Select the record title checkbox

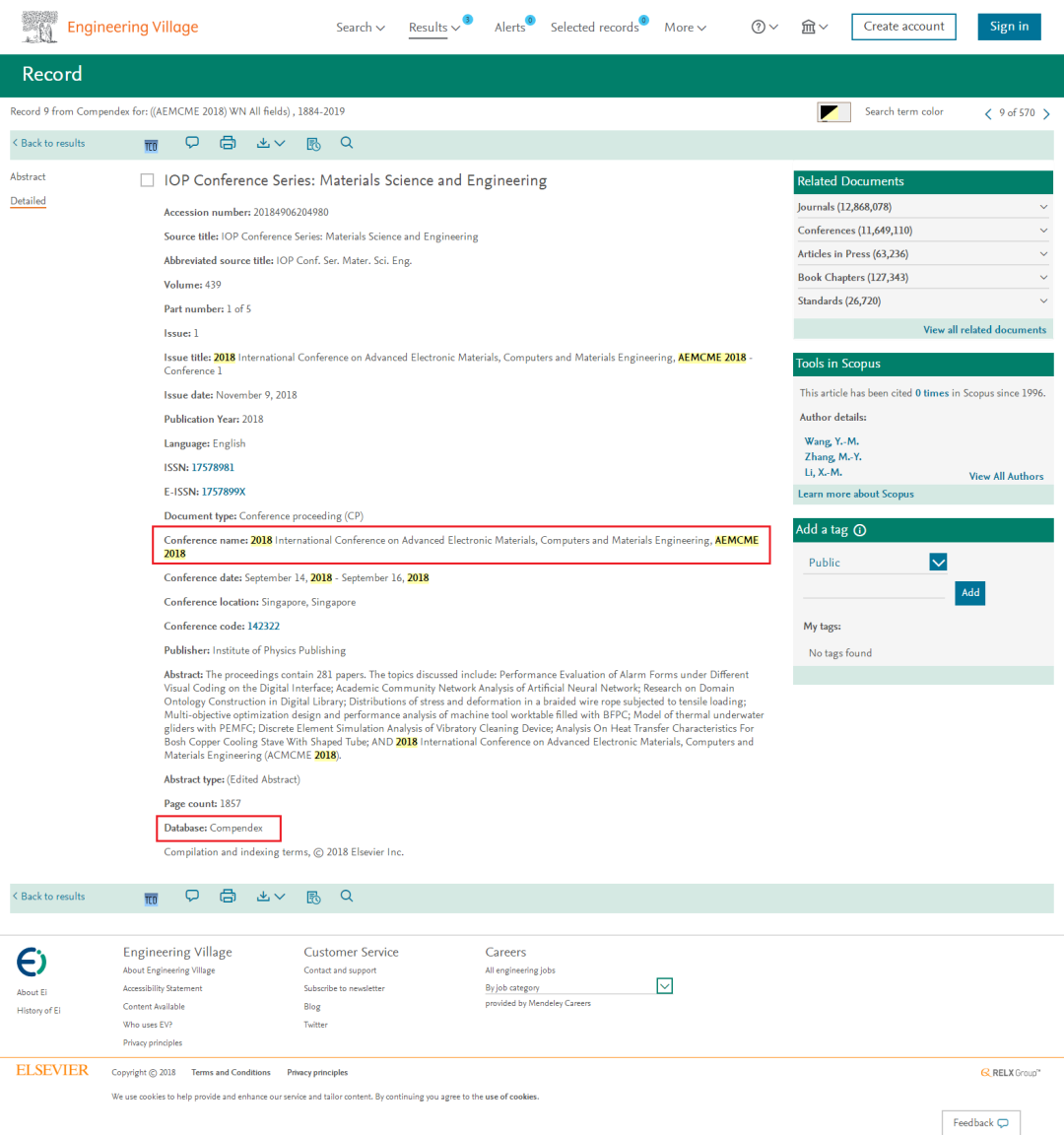point(147,180)
